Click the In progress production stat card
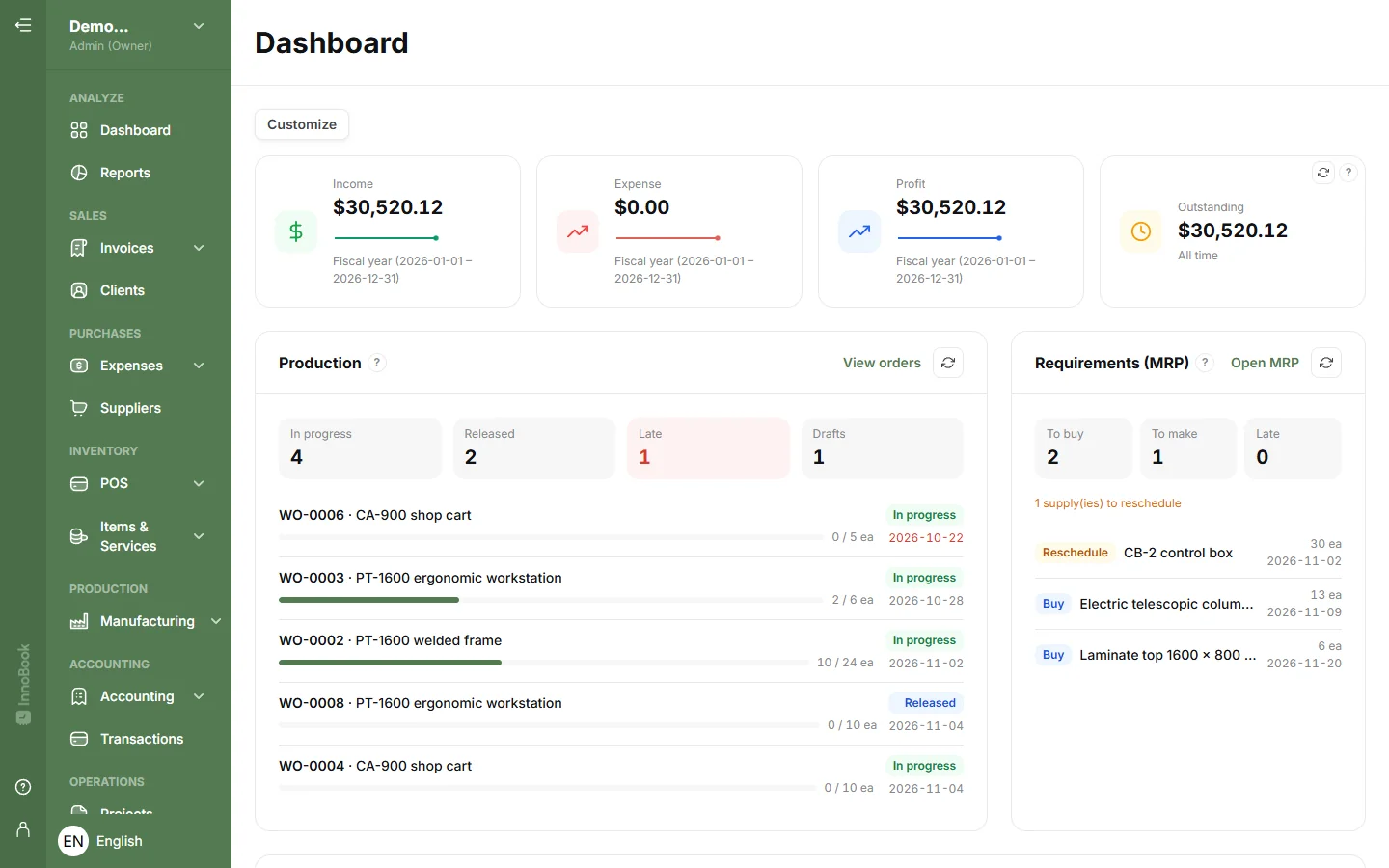 click(x=360, y=448)
